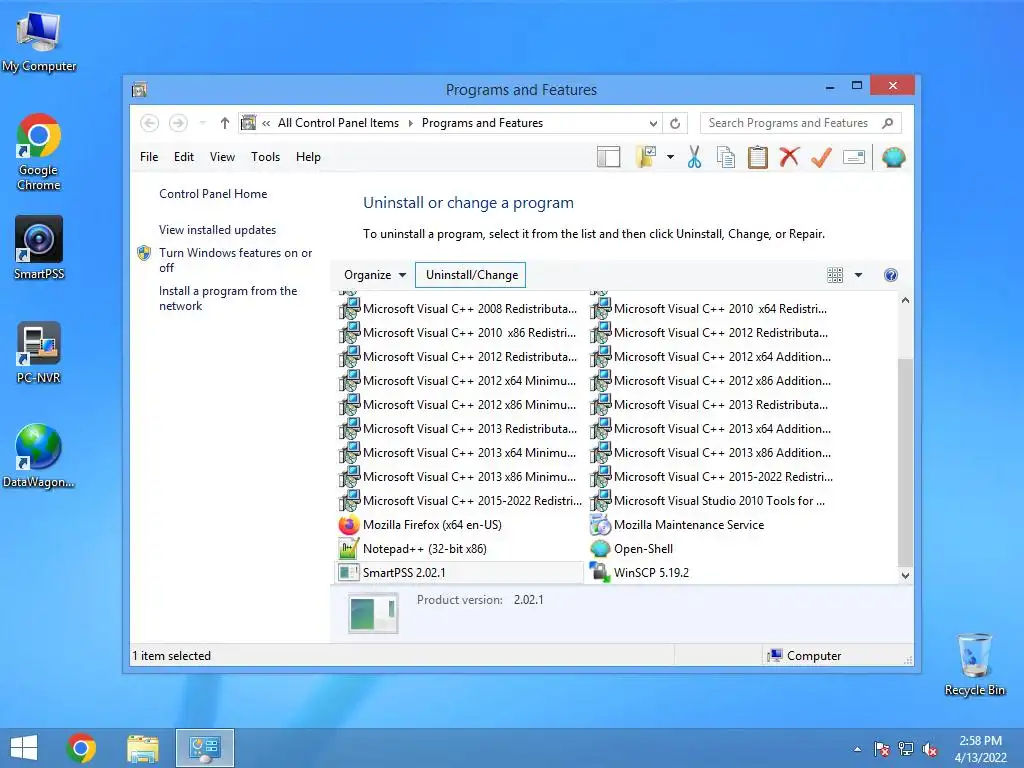
Task: Open the Recycle Bin desktop icon
Action: point(974,664)
